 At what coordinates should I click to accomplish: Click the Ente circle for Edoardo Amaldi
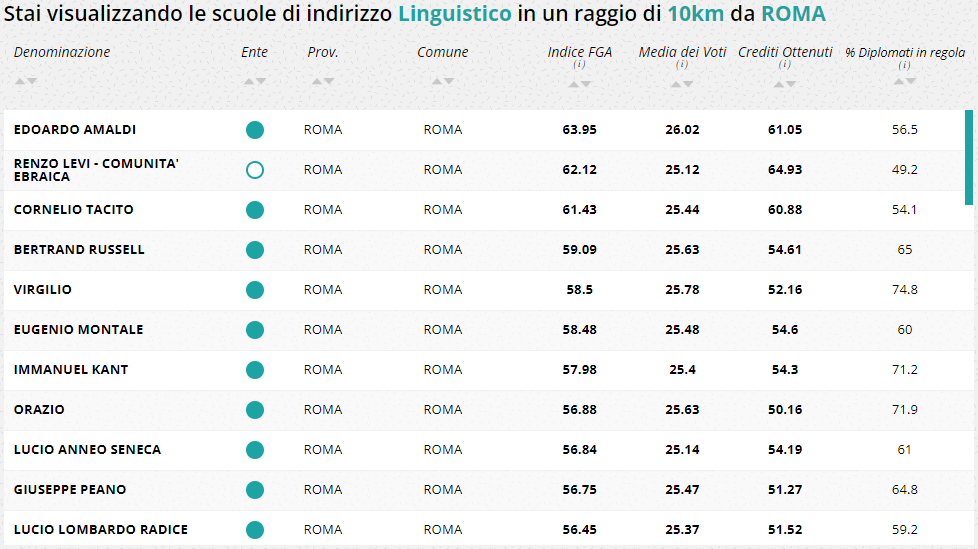coord(255,130)
